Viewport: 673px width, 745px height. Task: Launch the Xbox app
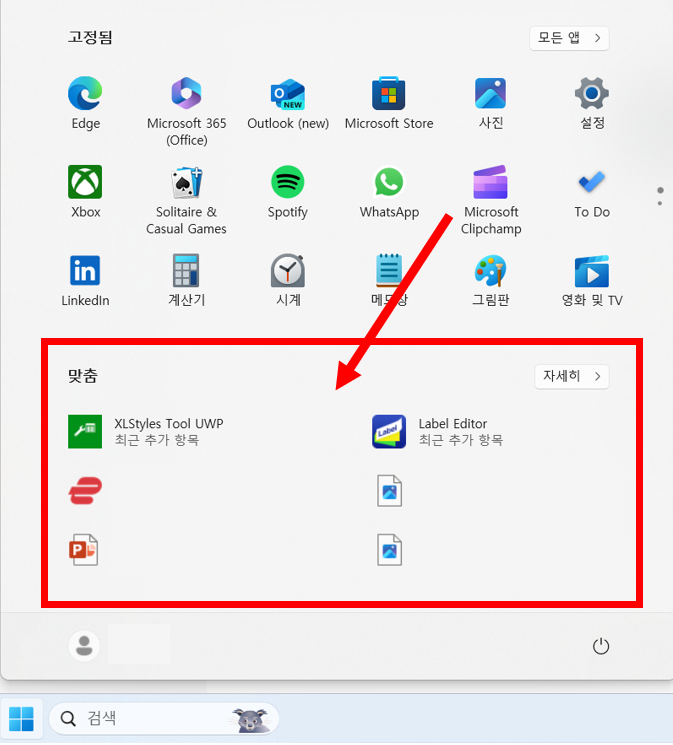click(85, 191)
